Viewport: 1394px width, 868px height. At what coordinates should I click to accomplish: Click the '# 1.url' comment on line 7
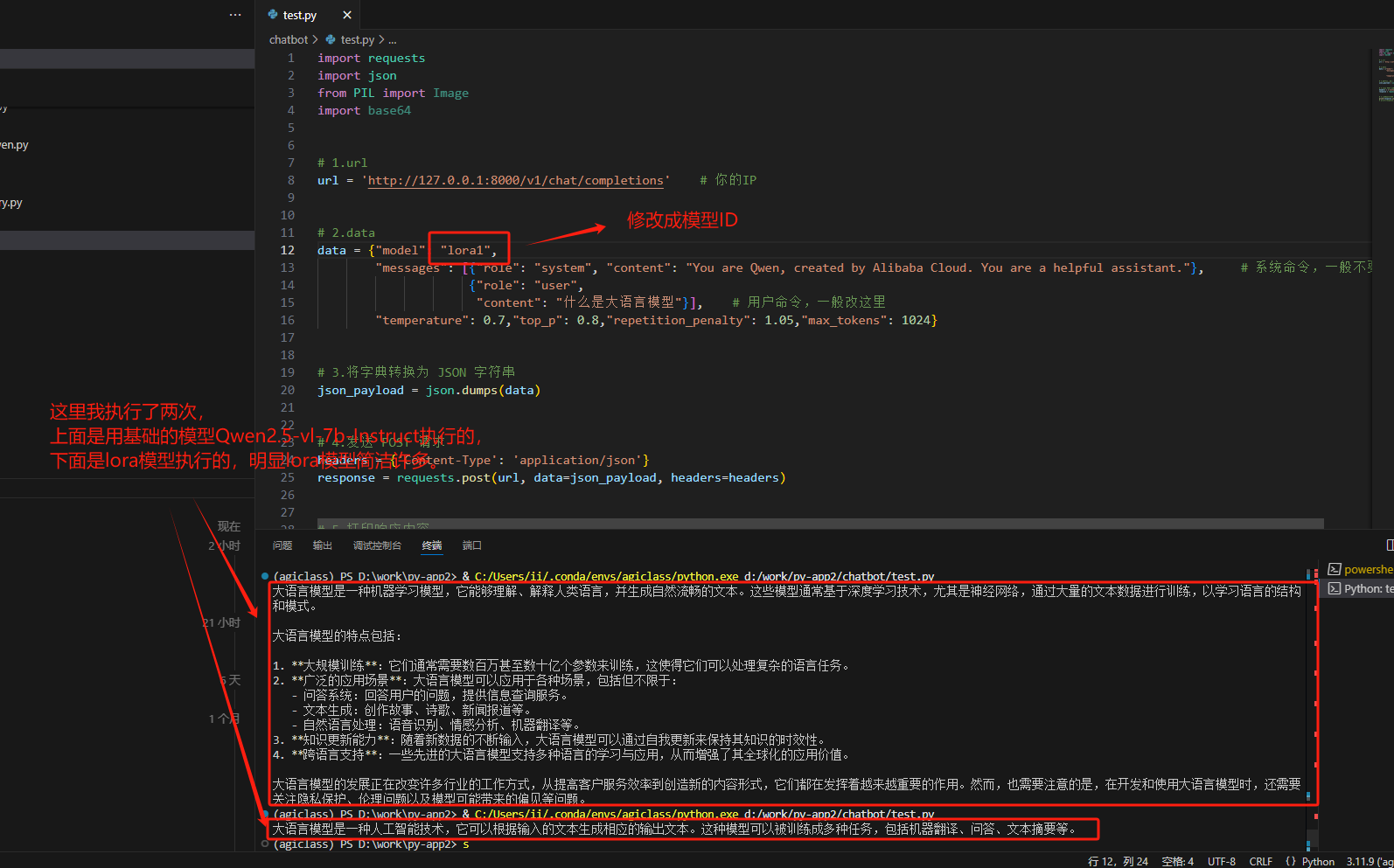click(x=342, y=163)
